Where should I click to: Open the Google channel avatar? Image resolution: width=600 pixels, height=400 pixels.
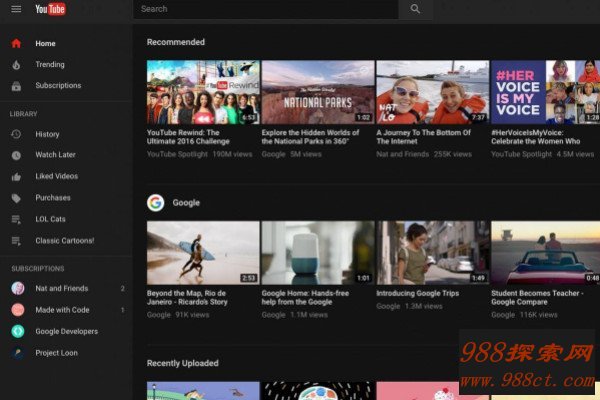coord(156,203)
